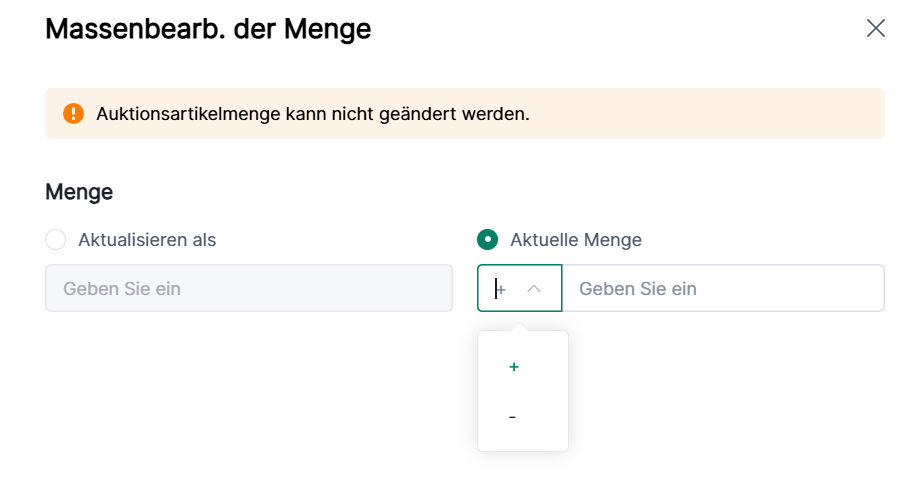Click the upward chevron icon in operator selector

(x=534, y=288)
